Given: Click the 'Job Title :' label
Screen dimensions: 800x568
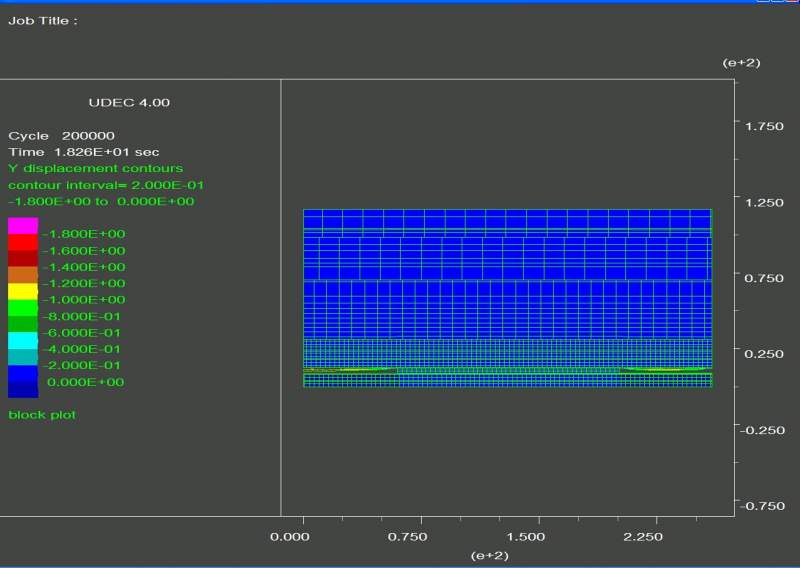Looking at the screenshot, I should tap(42, 20).
